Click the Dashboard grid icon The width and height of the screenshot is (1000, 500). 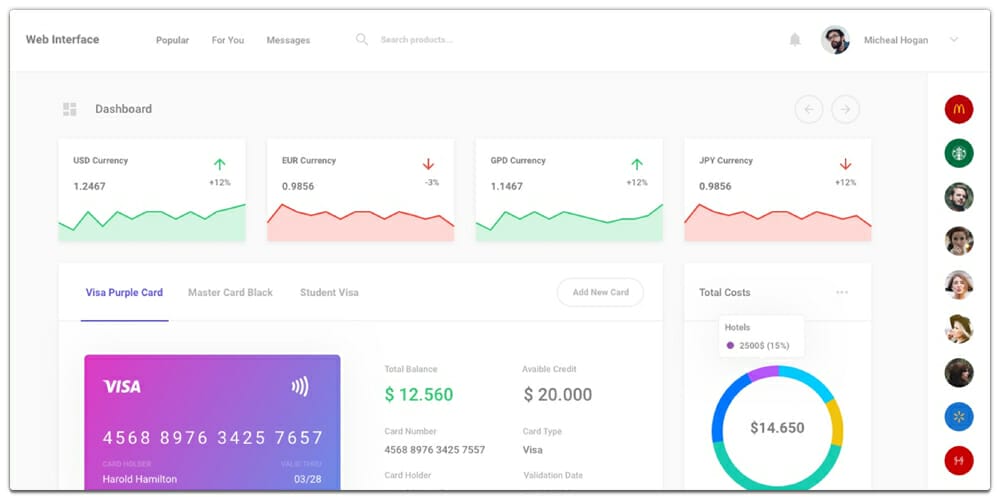tap(70, 109)
